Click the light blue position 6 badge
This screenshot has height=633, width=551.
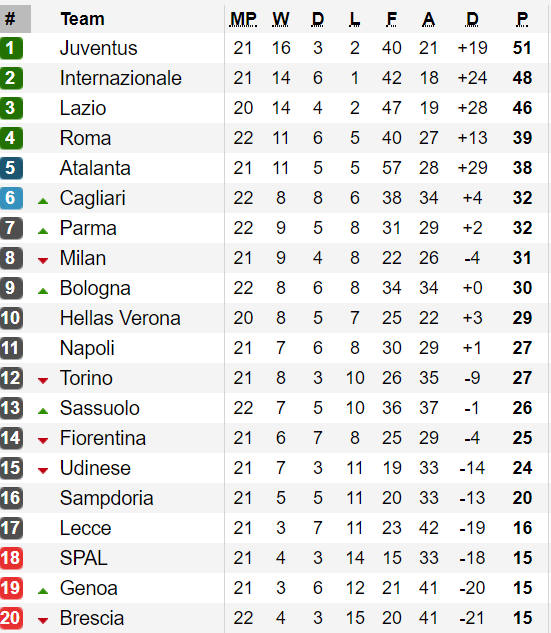click(11, 198)
